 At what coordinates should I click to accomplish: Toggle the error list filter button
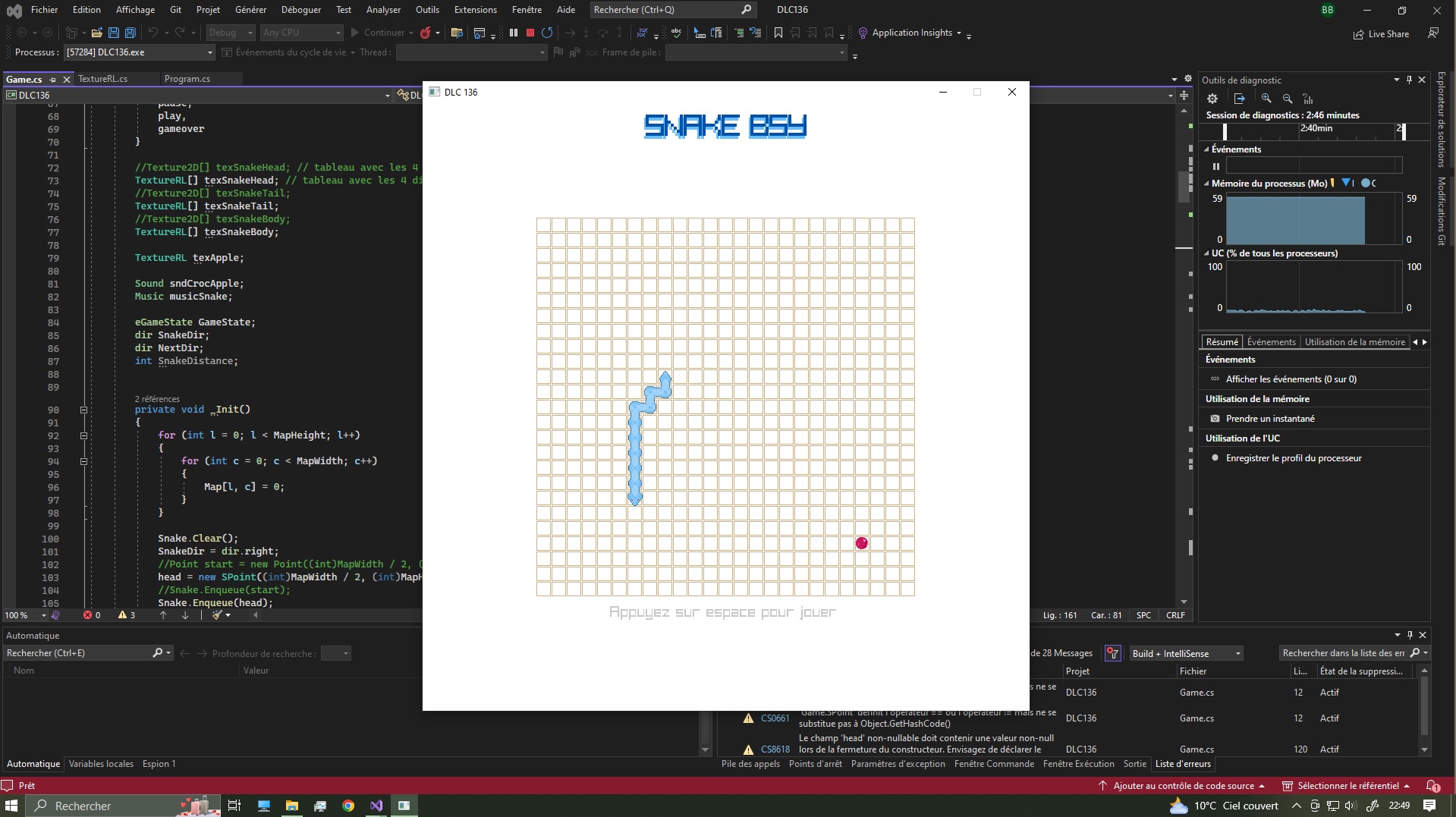pos(1113,653)
